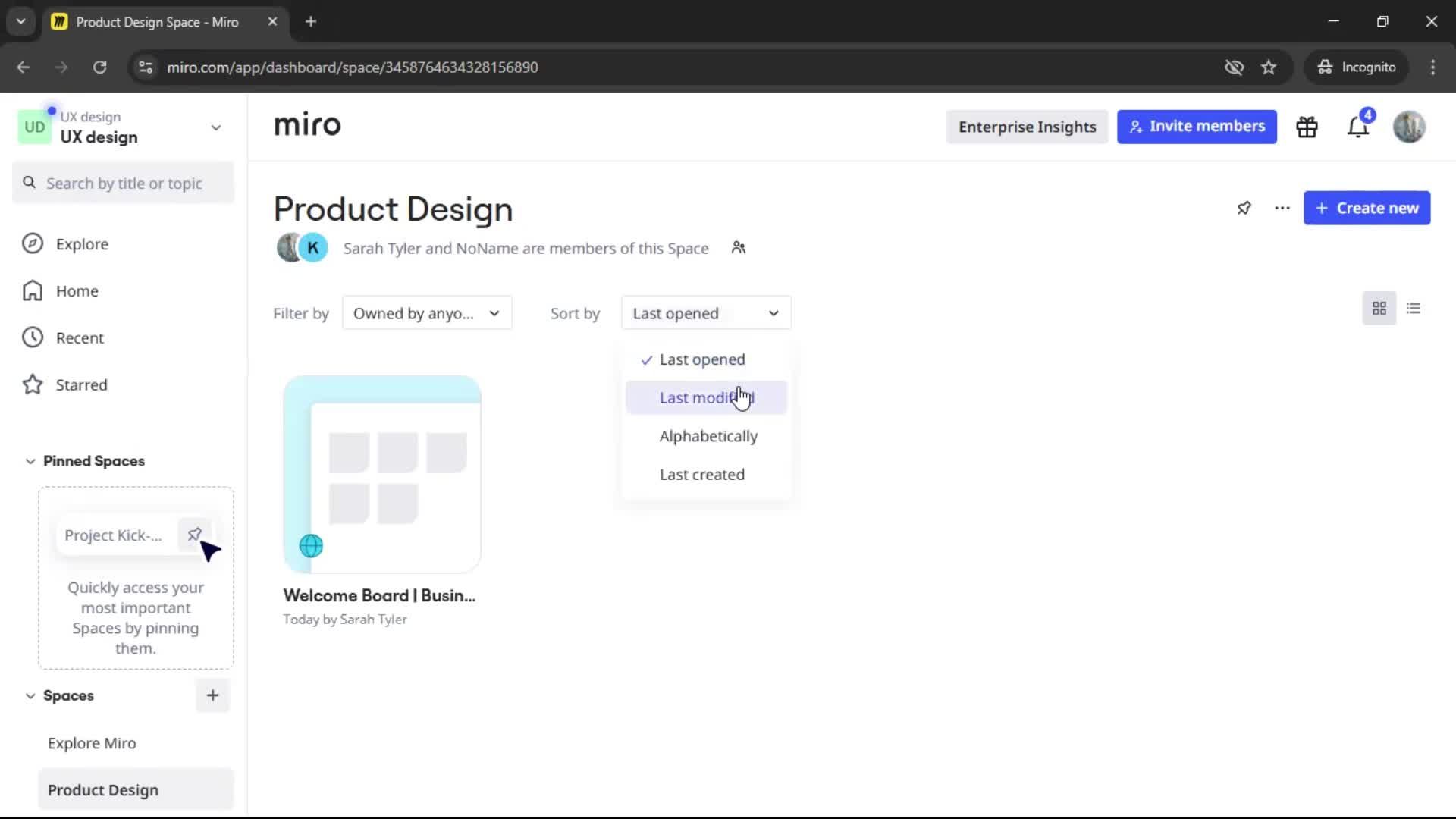Click Search by title or topic field
This screenshot has width=1456, height=819.
(124, 183)
